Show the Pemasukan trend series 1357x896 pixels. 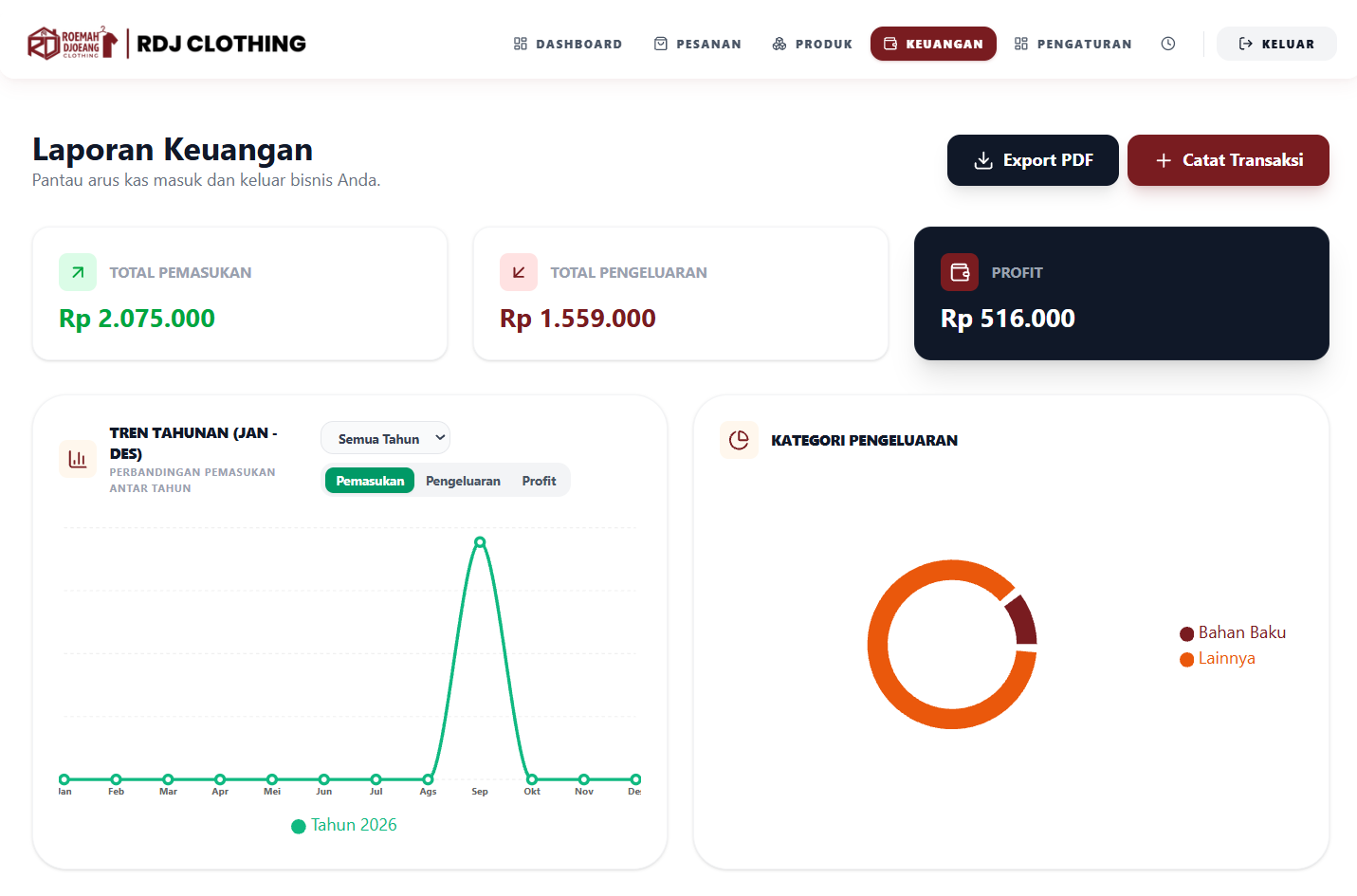[x=370, y=481]
